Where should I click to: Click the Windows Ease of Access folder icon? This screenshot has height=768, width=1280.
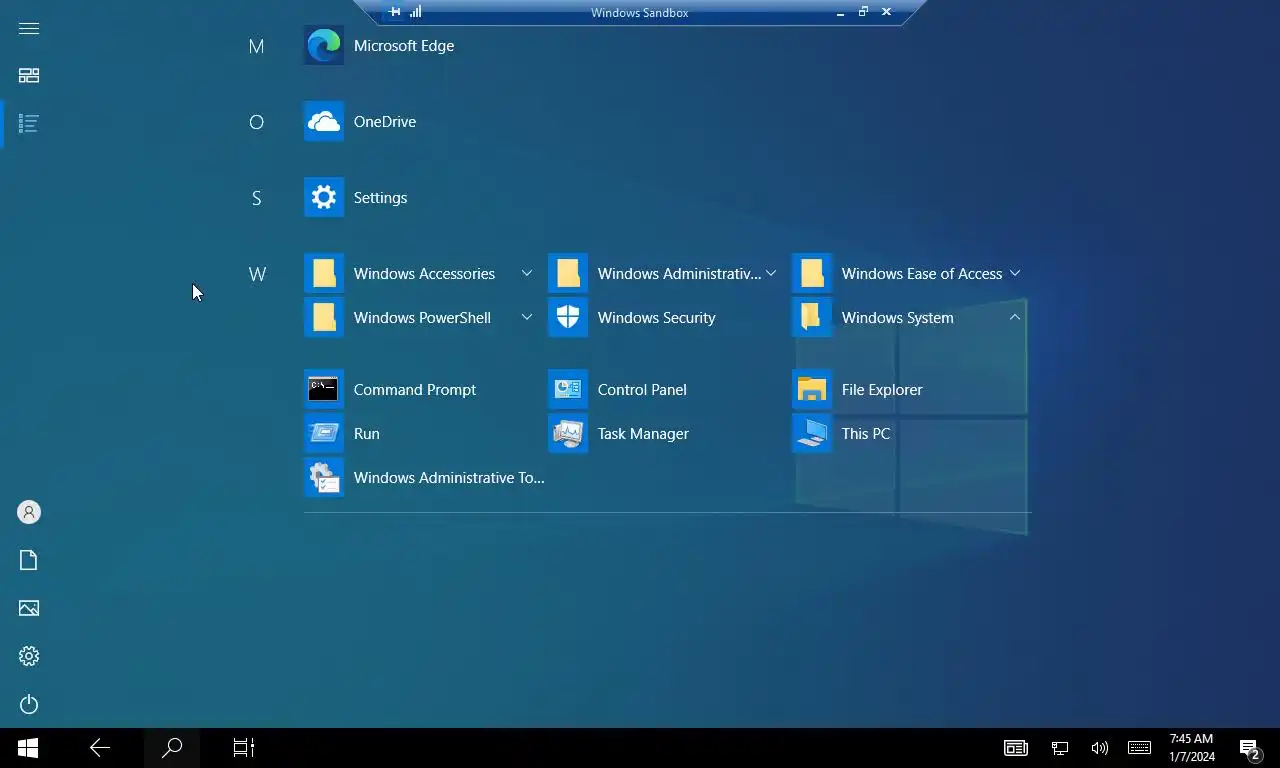[812, 274]
